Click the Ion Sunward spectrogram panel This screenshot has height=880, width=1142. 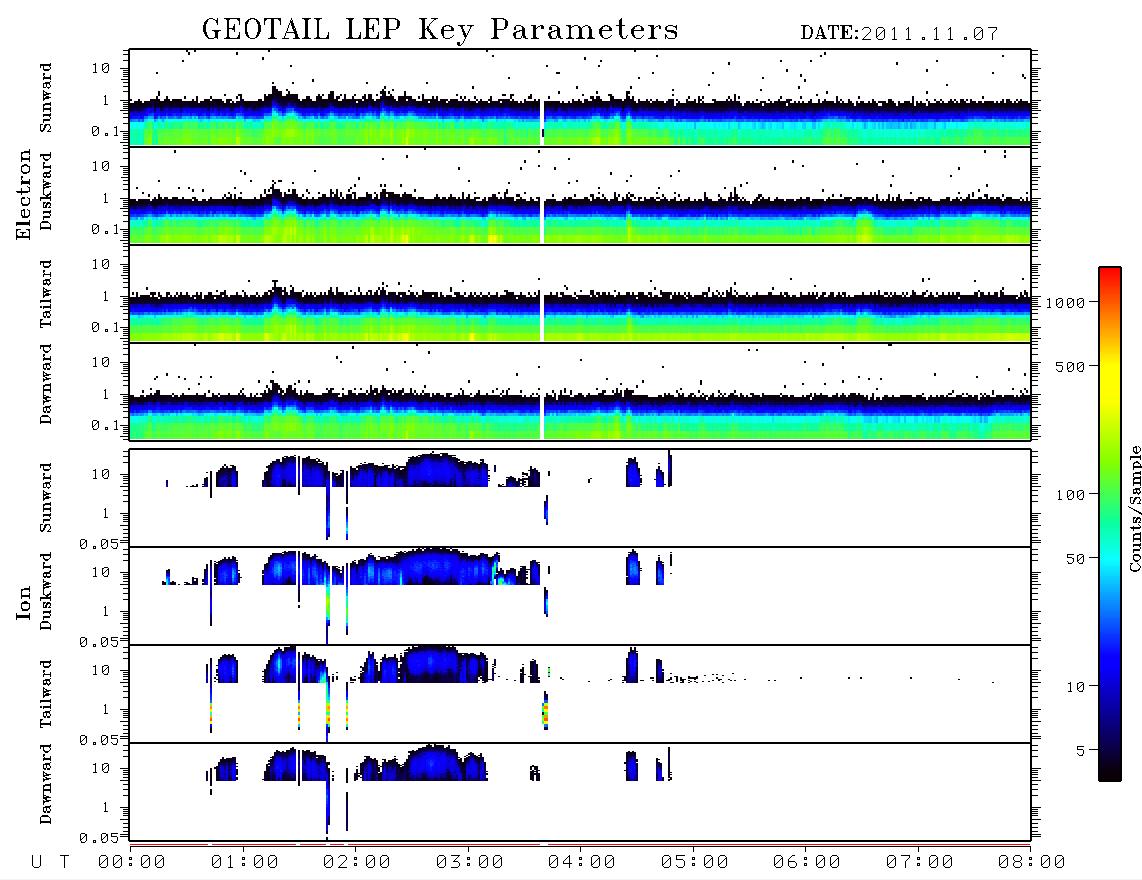coord(580,498)
